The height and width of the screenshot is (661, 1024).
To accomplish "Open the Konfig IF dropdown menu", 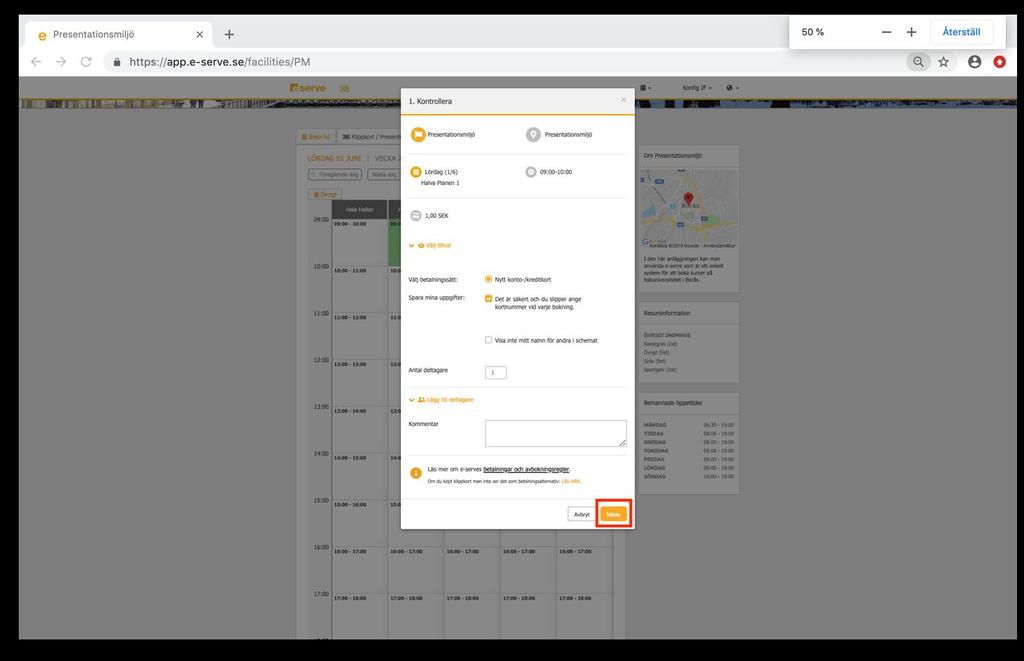I will tap(697, 88).
